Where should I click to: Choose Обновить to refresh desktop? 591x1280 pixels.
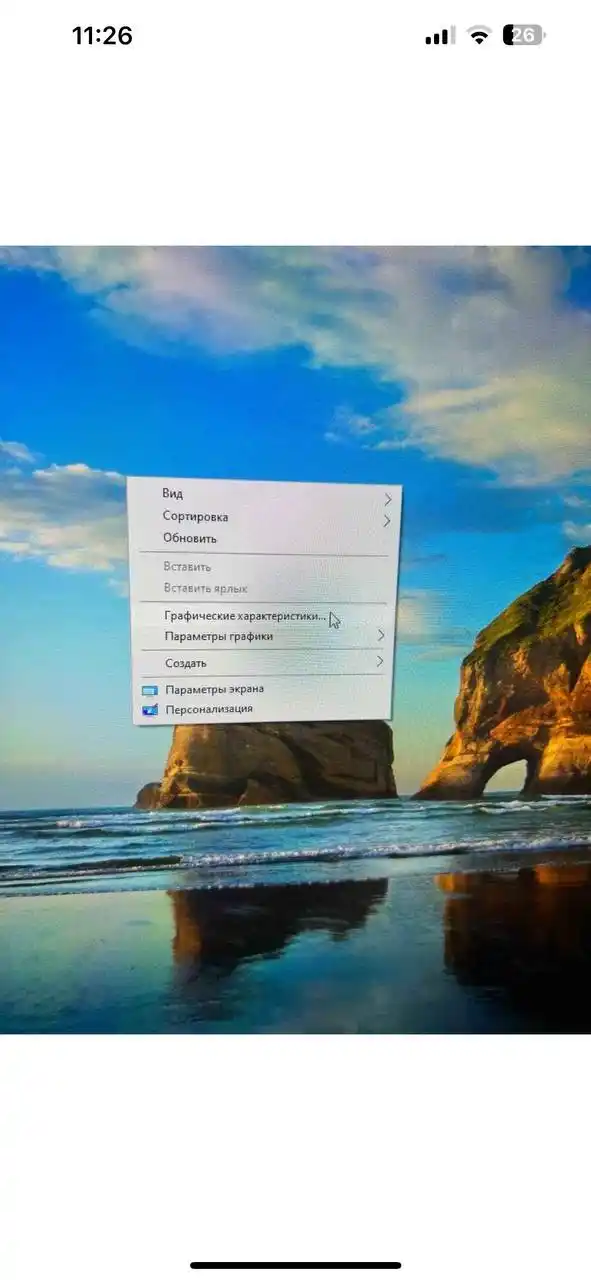coord(189,538)
